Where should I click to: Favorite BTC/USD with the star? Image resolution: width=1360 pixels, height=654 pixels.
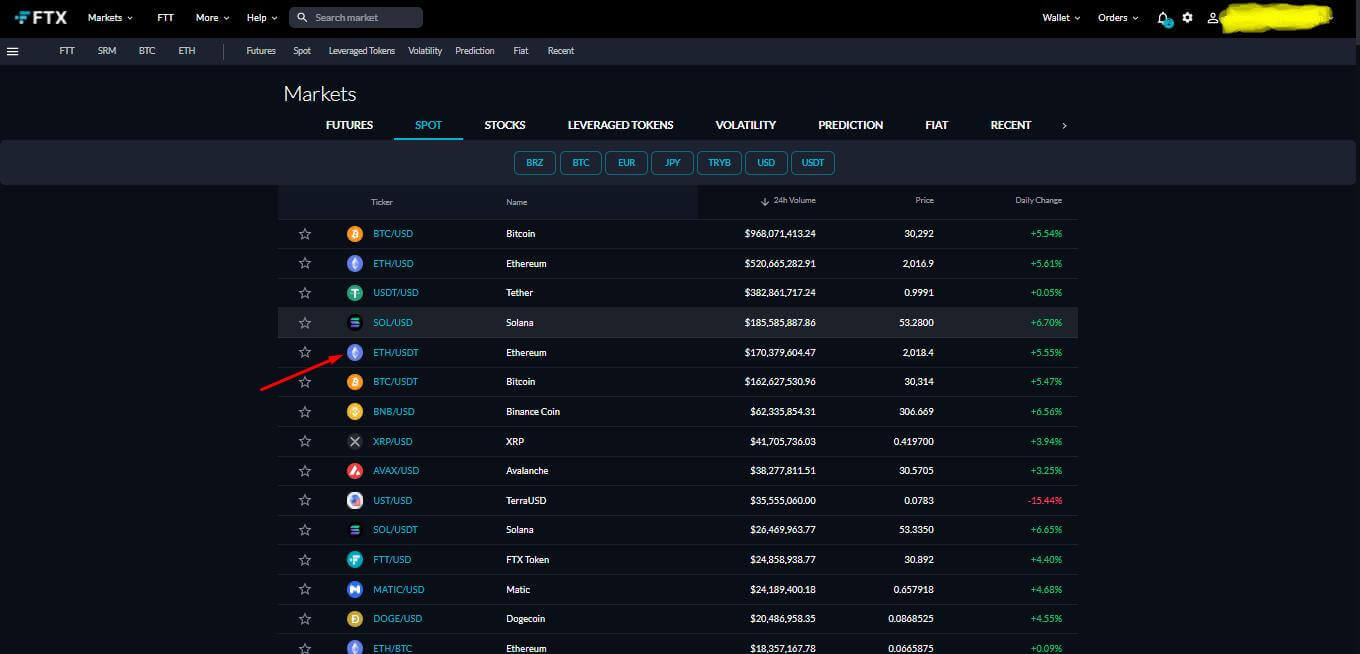[305, 234]
